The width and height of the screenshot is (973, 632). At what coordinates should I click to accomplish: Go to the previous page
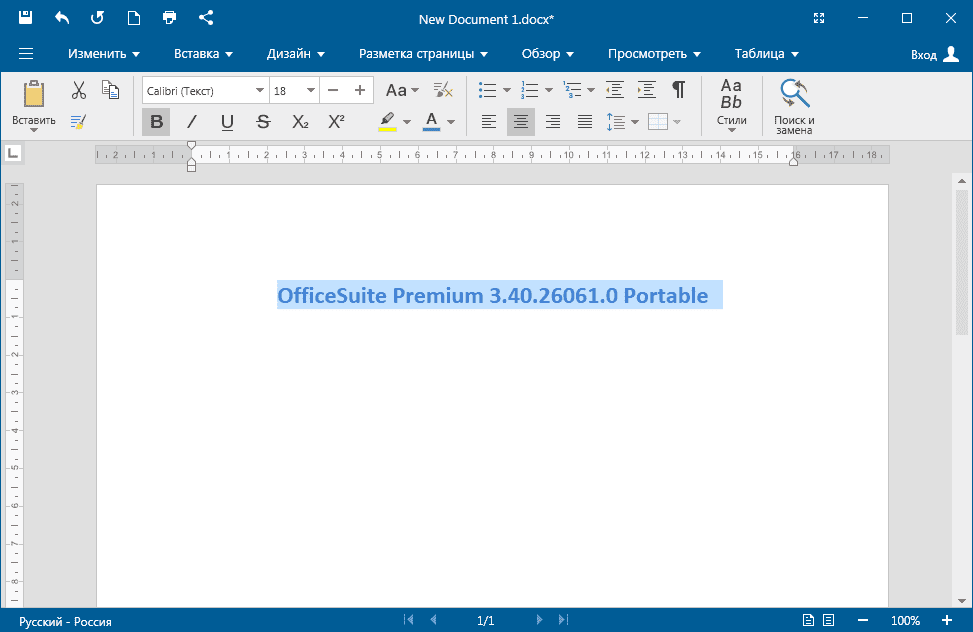(x=433, y=620)
